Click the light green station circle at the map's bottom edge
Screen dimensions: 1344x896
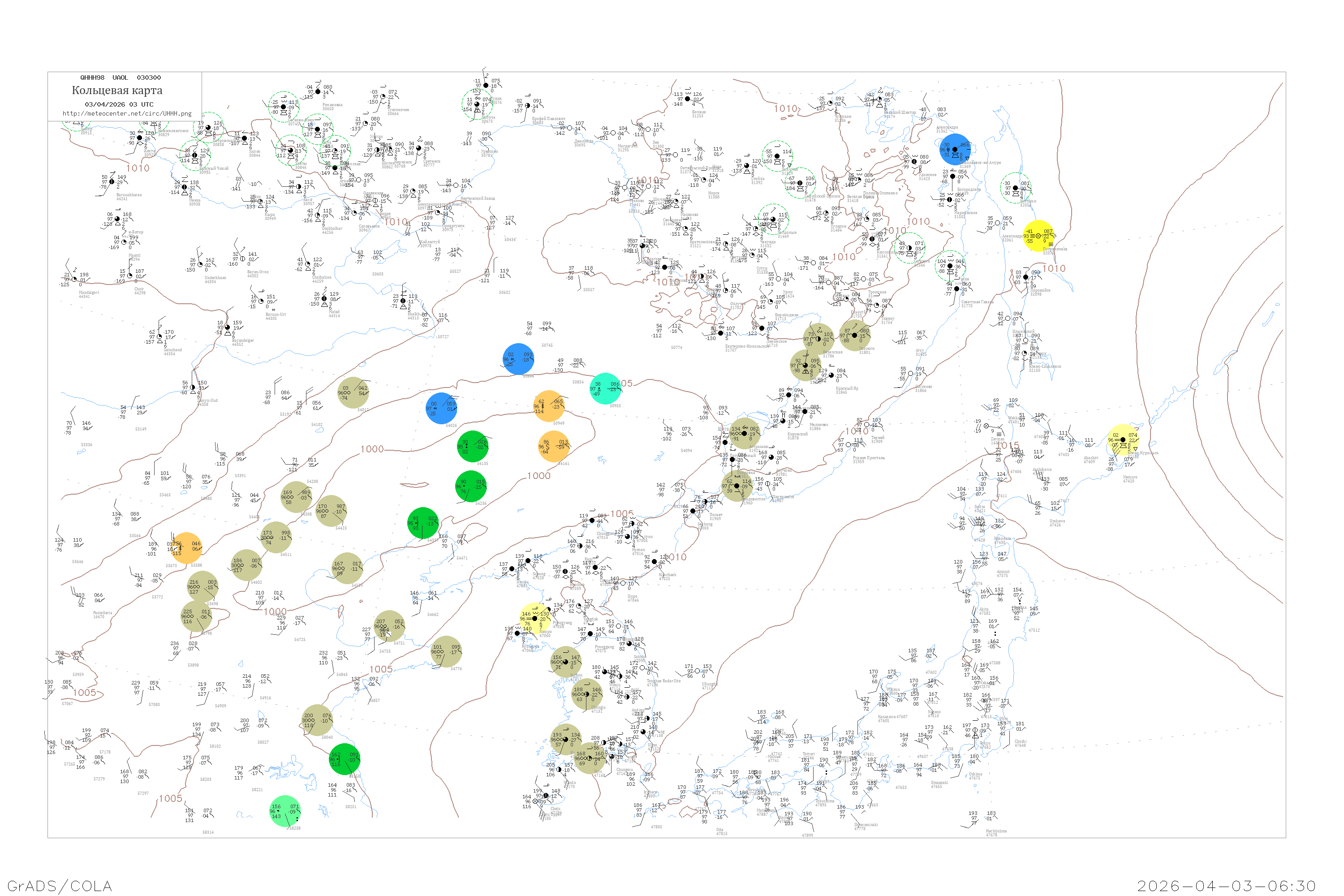[284, 811]
